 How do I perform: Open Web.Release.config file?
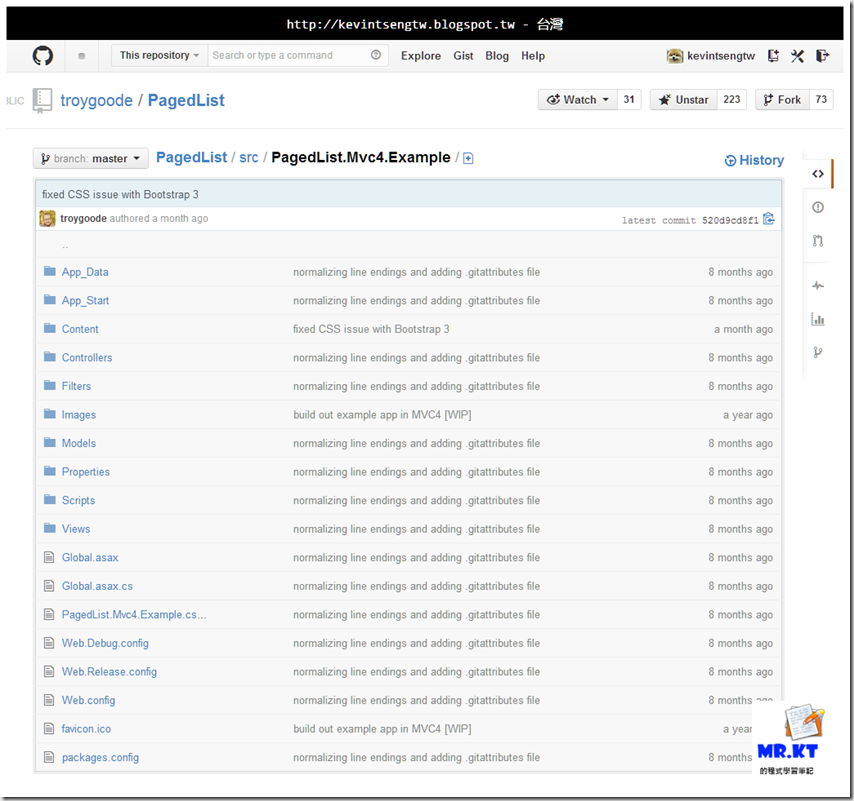pyautogui.click(x=109, y=671)
